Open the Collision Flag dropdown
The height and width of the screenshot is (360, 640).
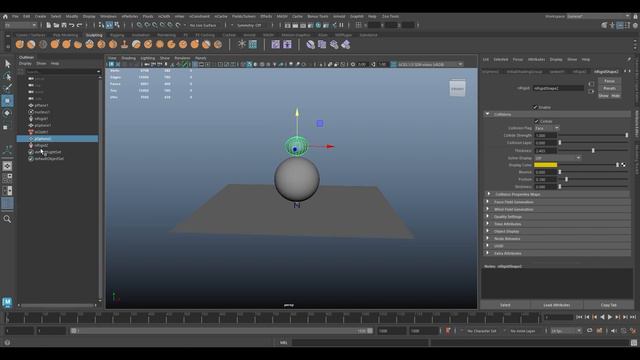pos(547,128)
